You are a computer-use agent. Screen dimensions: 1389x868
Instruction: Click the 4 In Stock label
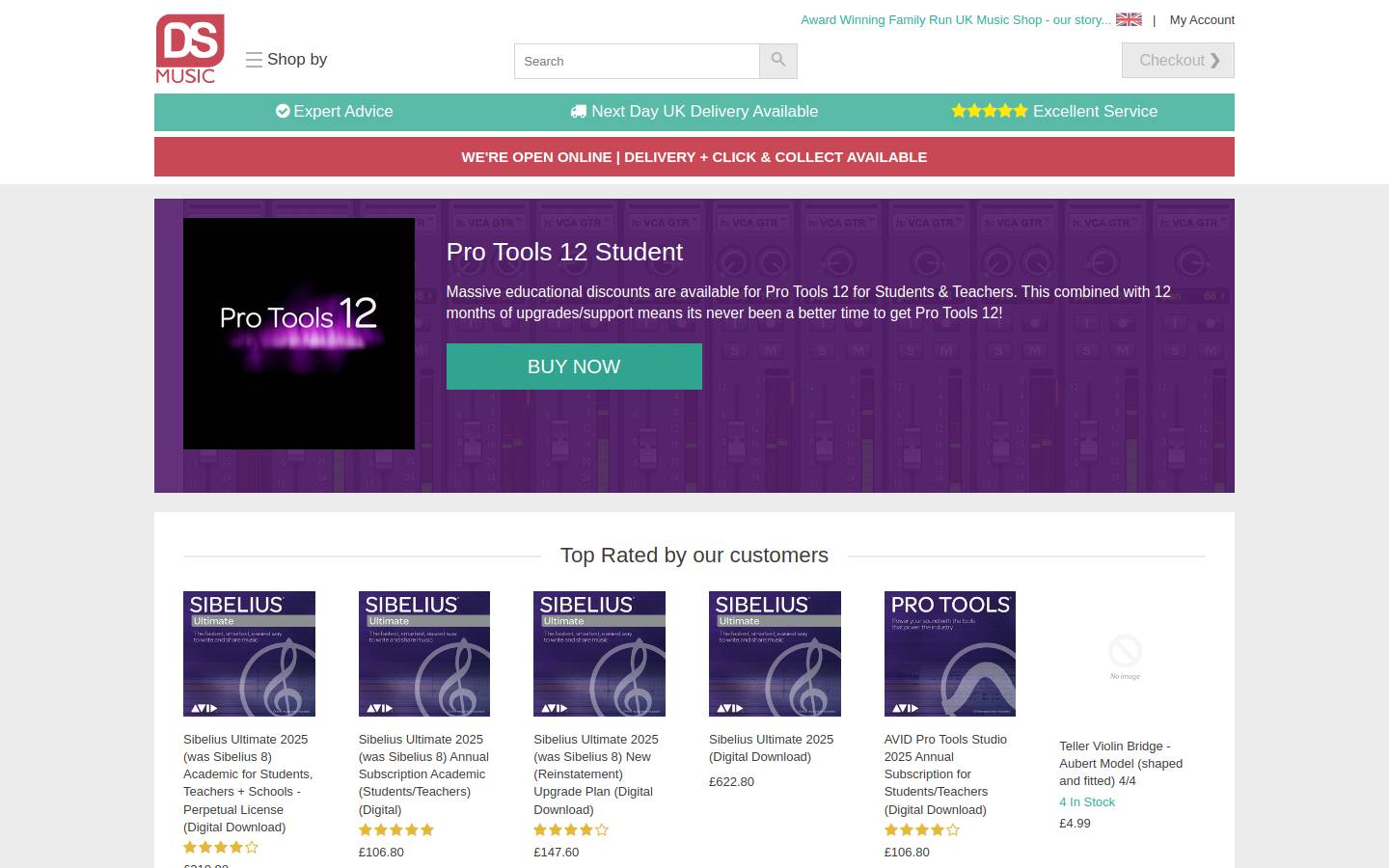[1087, 802]
